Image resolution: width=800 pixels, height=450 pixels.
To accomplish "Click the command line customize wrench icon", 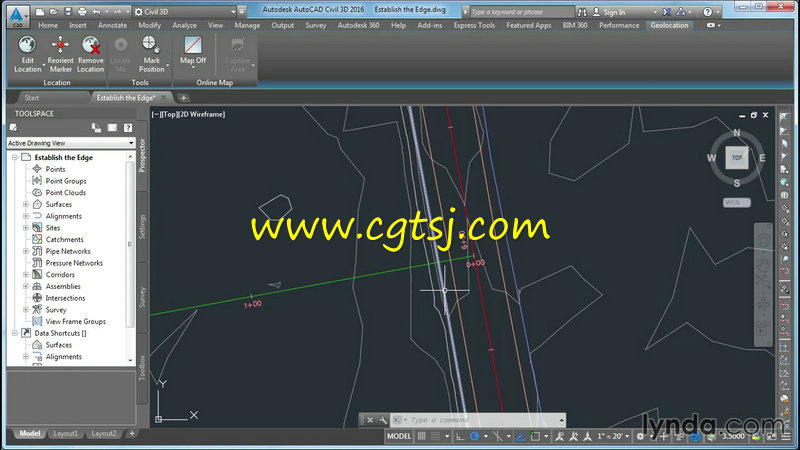I will point(383,420).
